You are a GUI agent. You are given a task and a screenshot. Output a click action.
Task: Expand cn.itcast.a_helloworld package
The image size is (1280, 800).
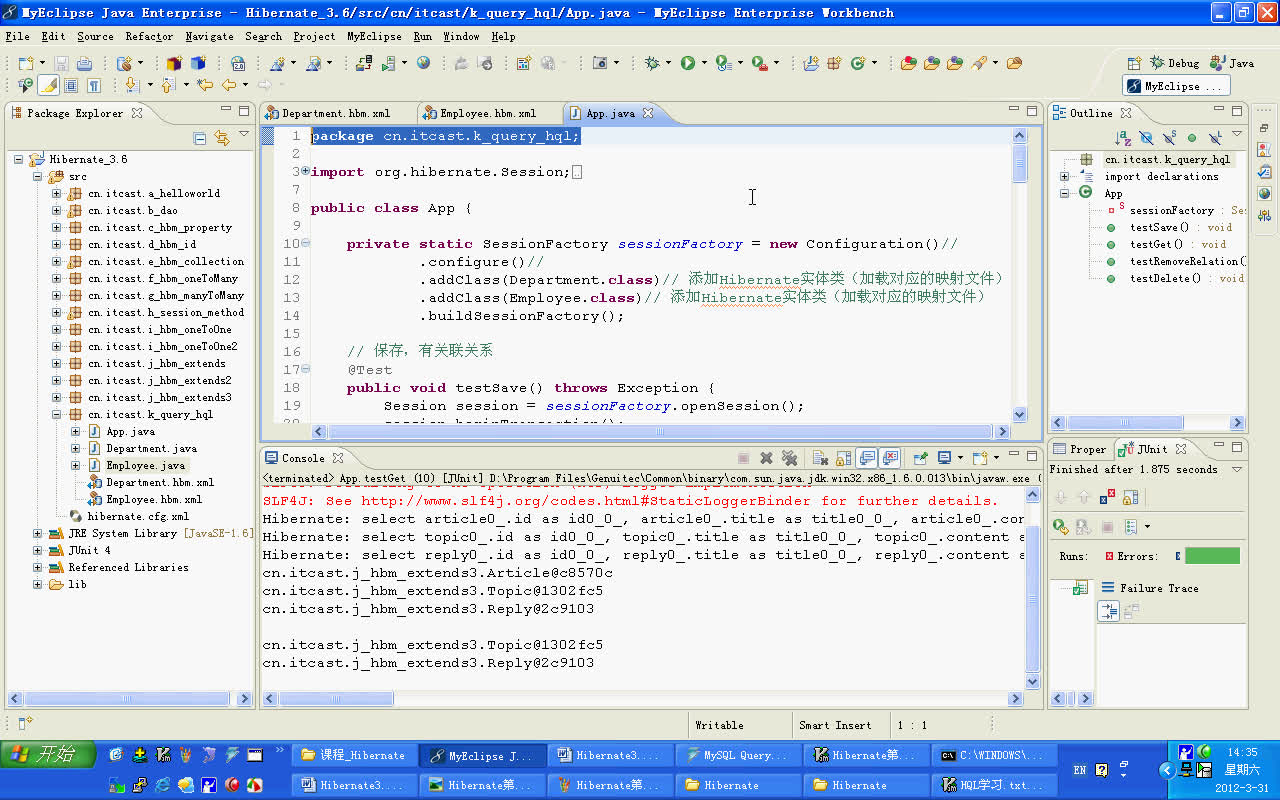tap(57, 193)
